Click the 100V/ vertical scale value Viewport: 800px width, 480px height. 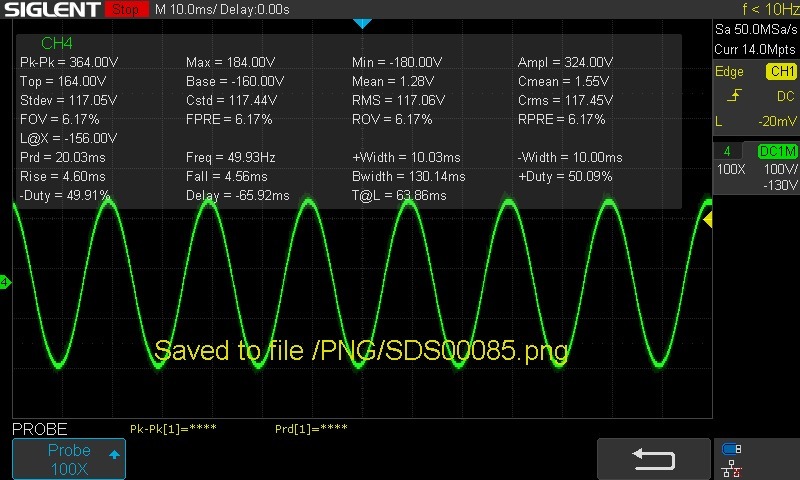[x=781, y=169]
